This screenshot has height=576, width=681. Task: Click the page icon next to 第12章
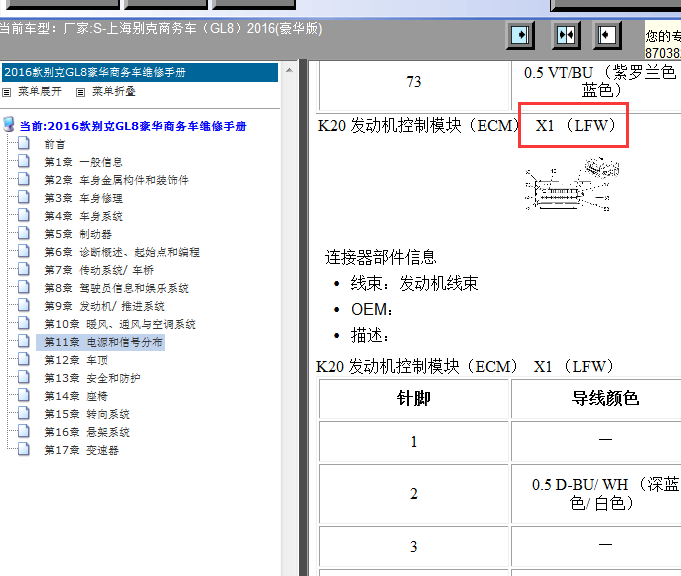(x=24, y=359)
